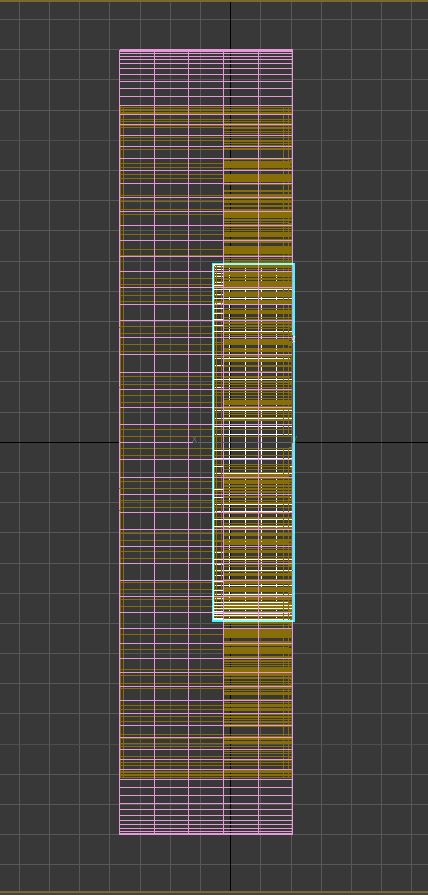Click the horizontal black axis left of model
The width and height of the screenshot is (428, 895).
point(59,442)
